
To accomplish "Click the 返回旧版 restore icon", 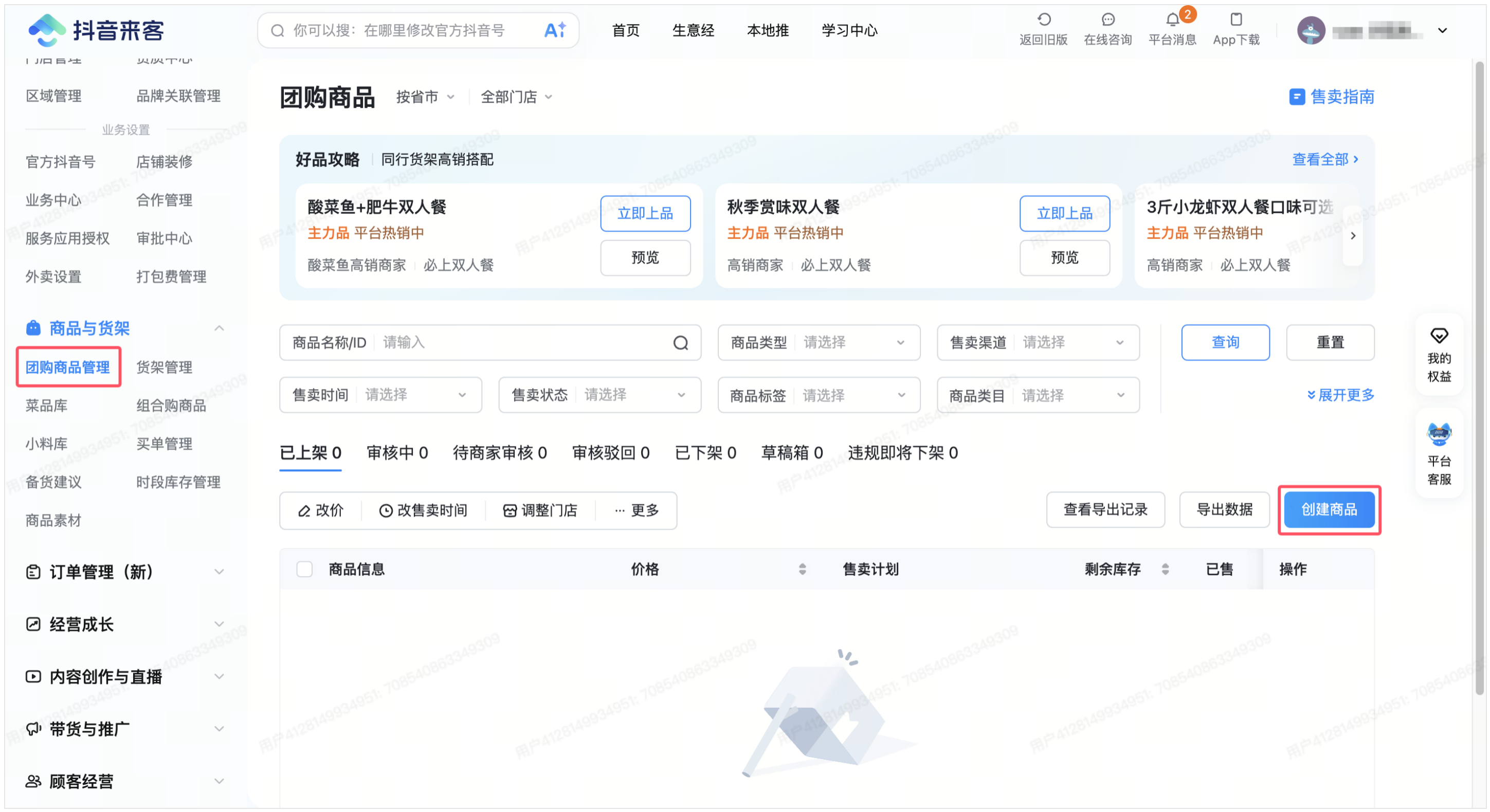I will pyautogui.click(x=1044, y=19).
